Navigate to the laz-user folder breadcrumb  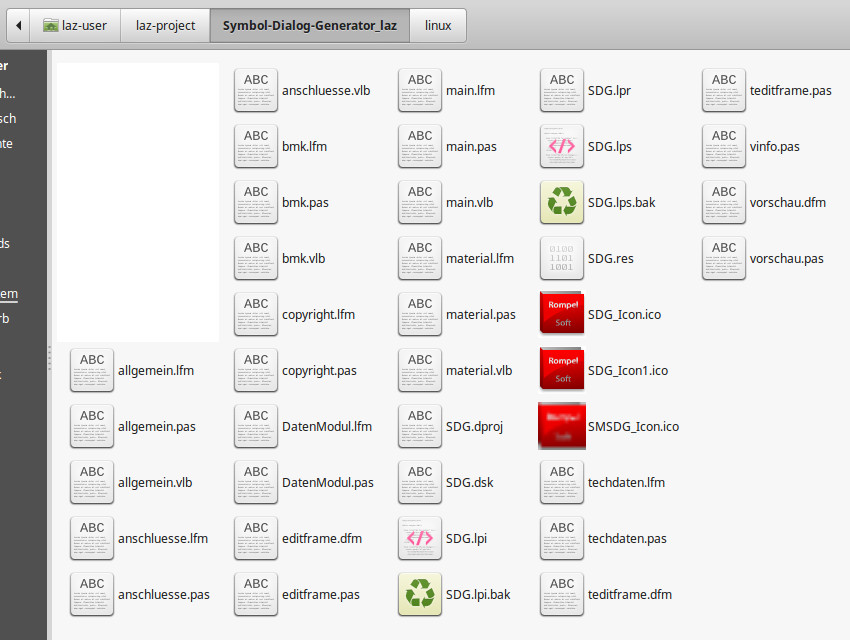click(x=76, y=25)
